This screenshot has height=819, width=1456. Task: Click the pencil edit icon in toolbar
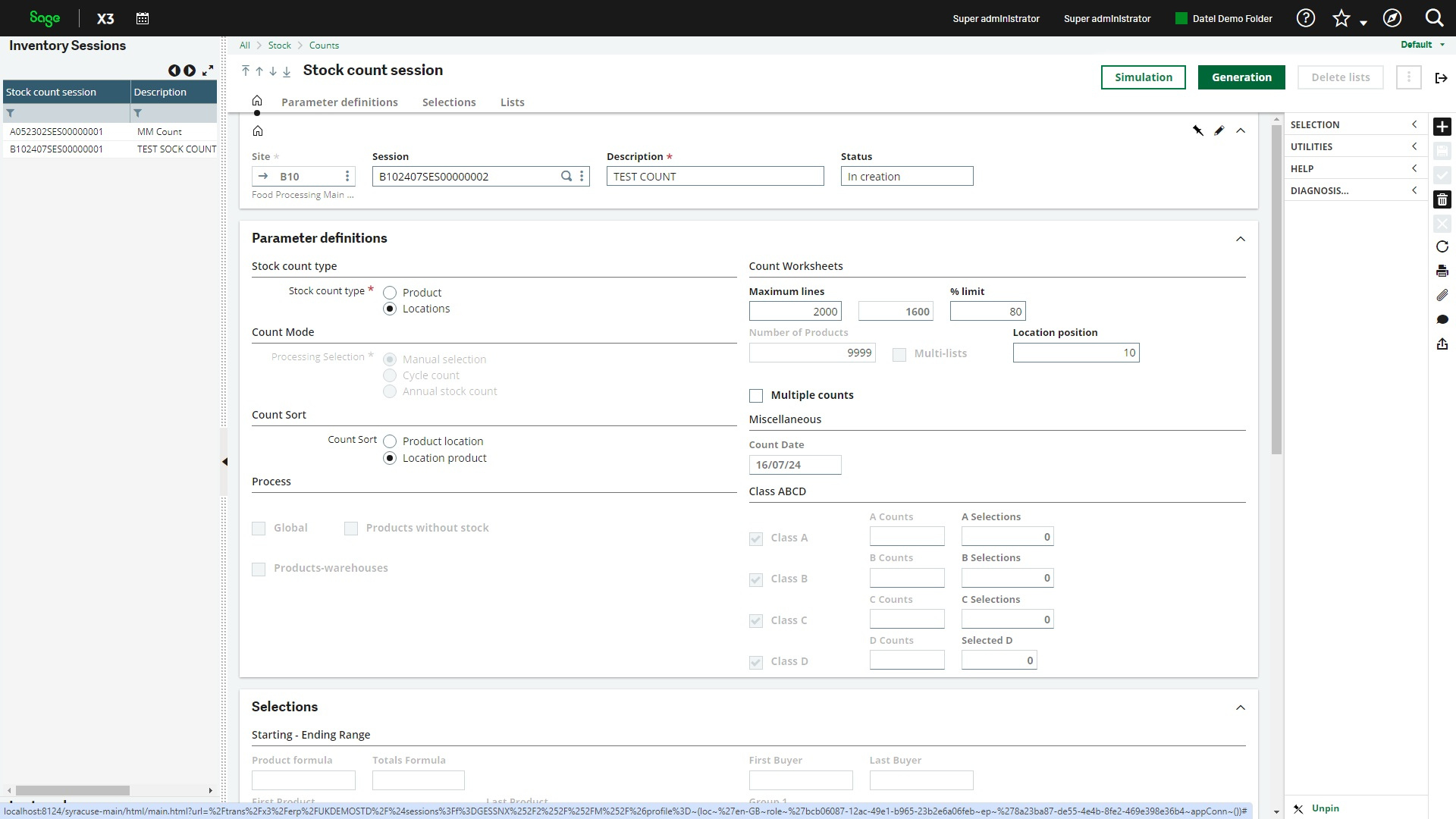pyautogui.click(x=1219, y=131)
